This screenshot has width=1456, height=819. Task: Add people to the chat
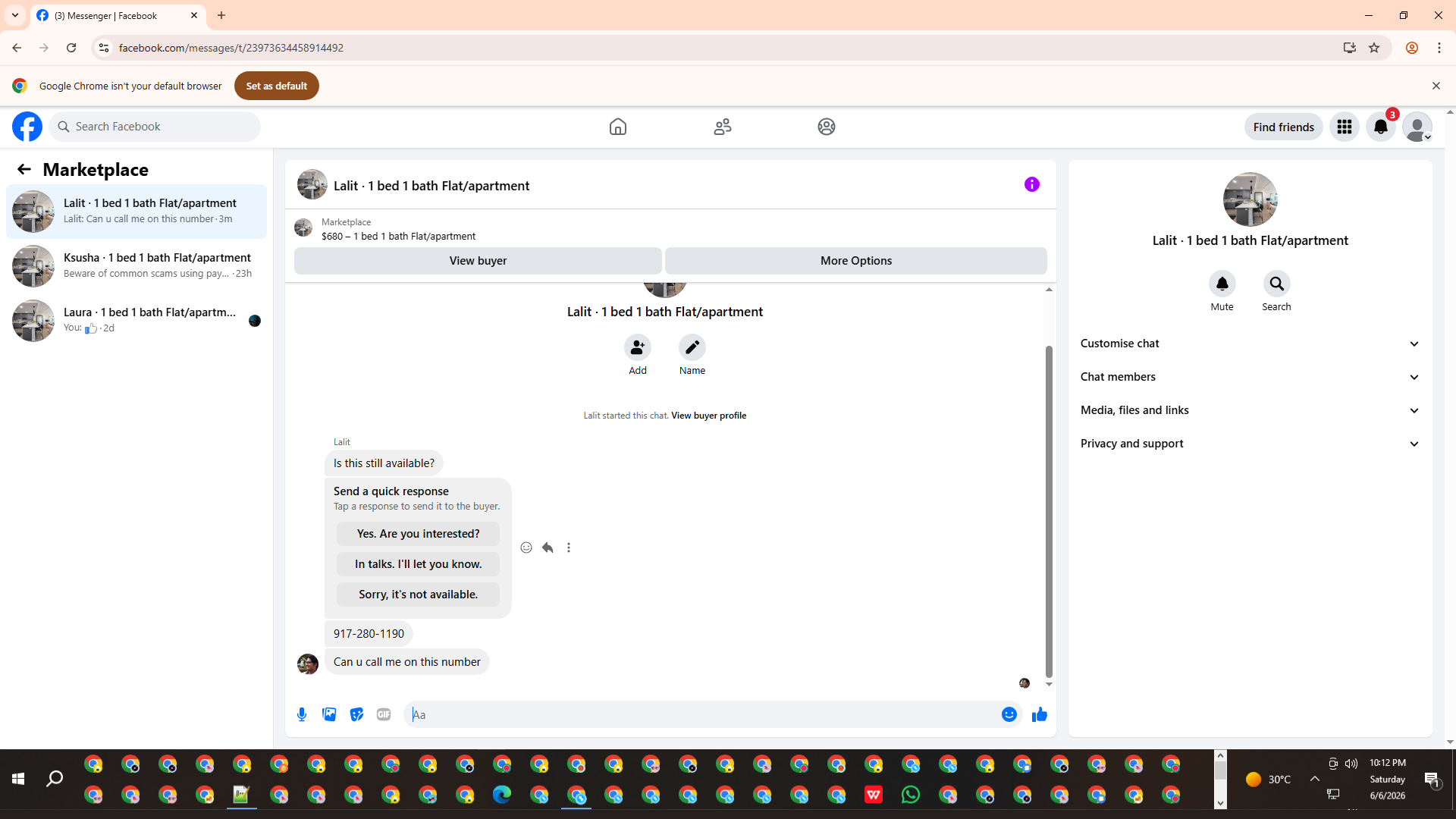click(x=638, y=347)
